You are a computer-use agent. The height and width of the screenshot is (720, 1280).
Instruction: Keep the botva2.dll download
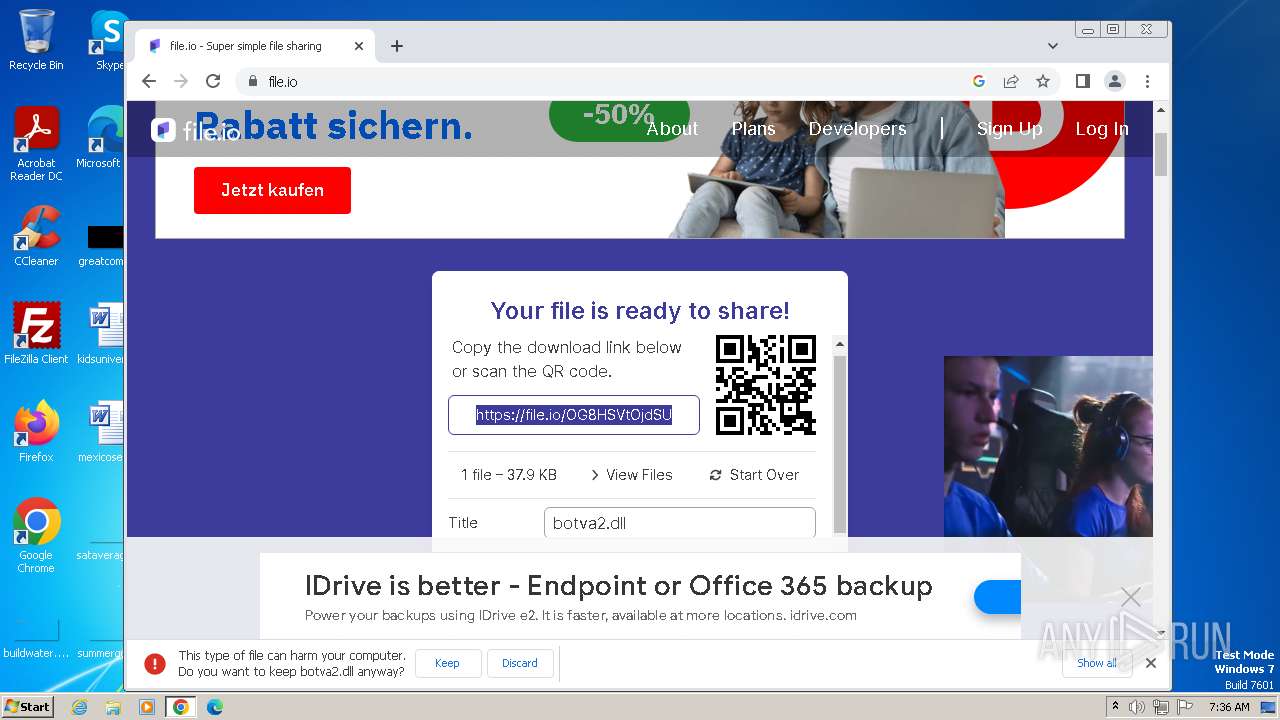(x=447, y=663)
